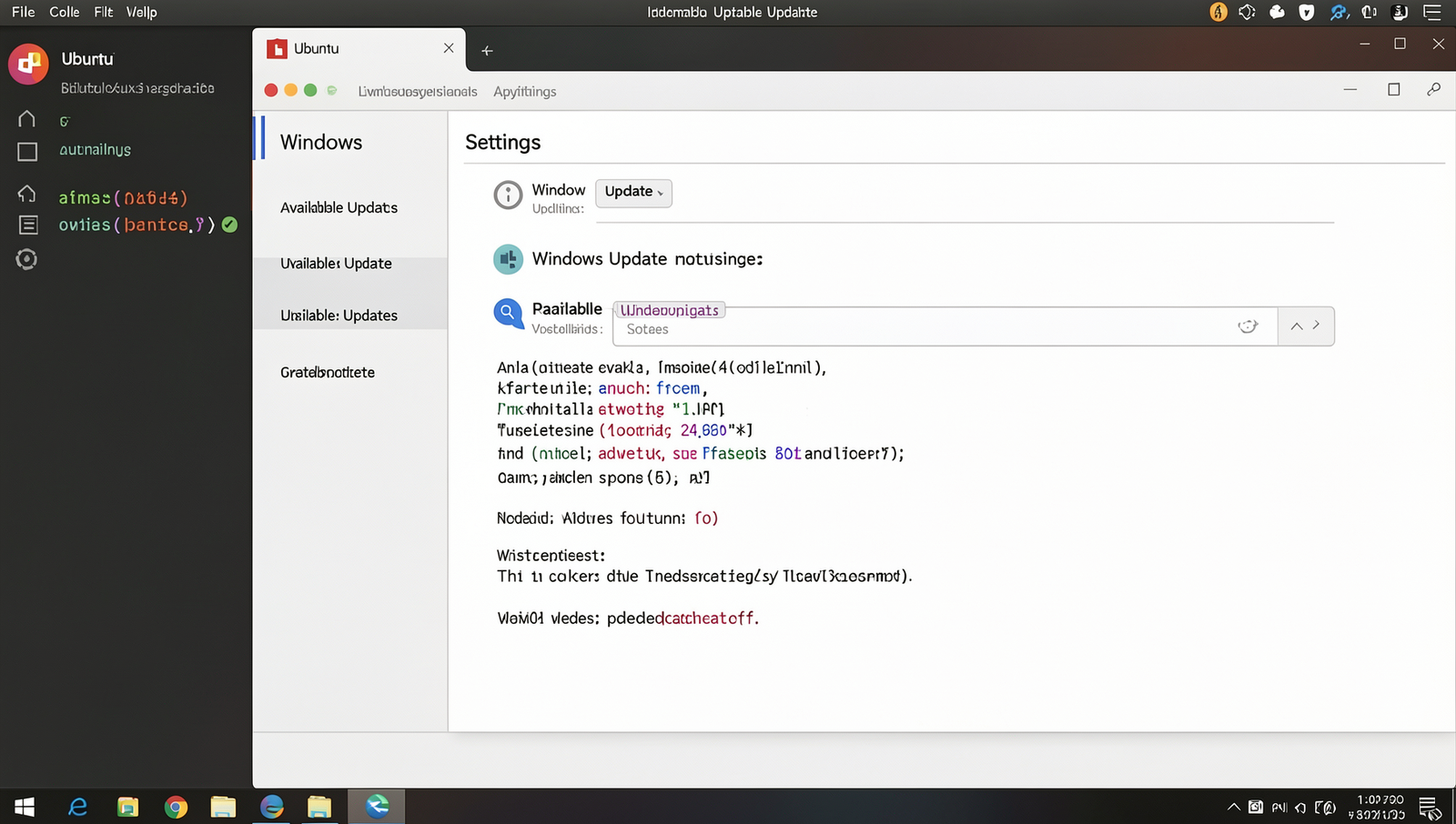The height and width of the screenshot is (824, 1456).
Task: Click the info icon beside Window Update
Action: point(508,195)
